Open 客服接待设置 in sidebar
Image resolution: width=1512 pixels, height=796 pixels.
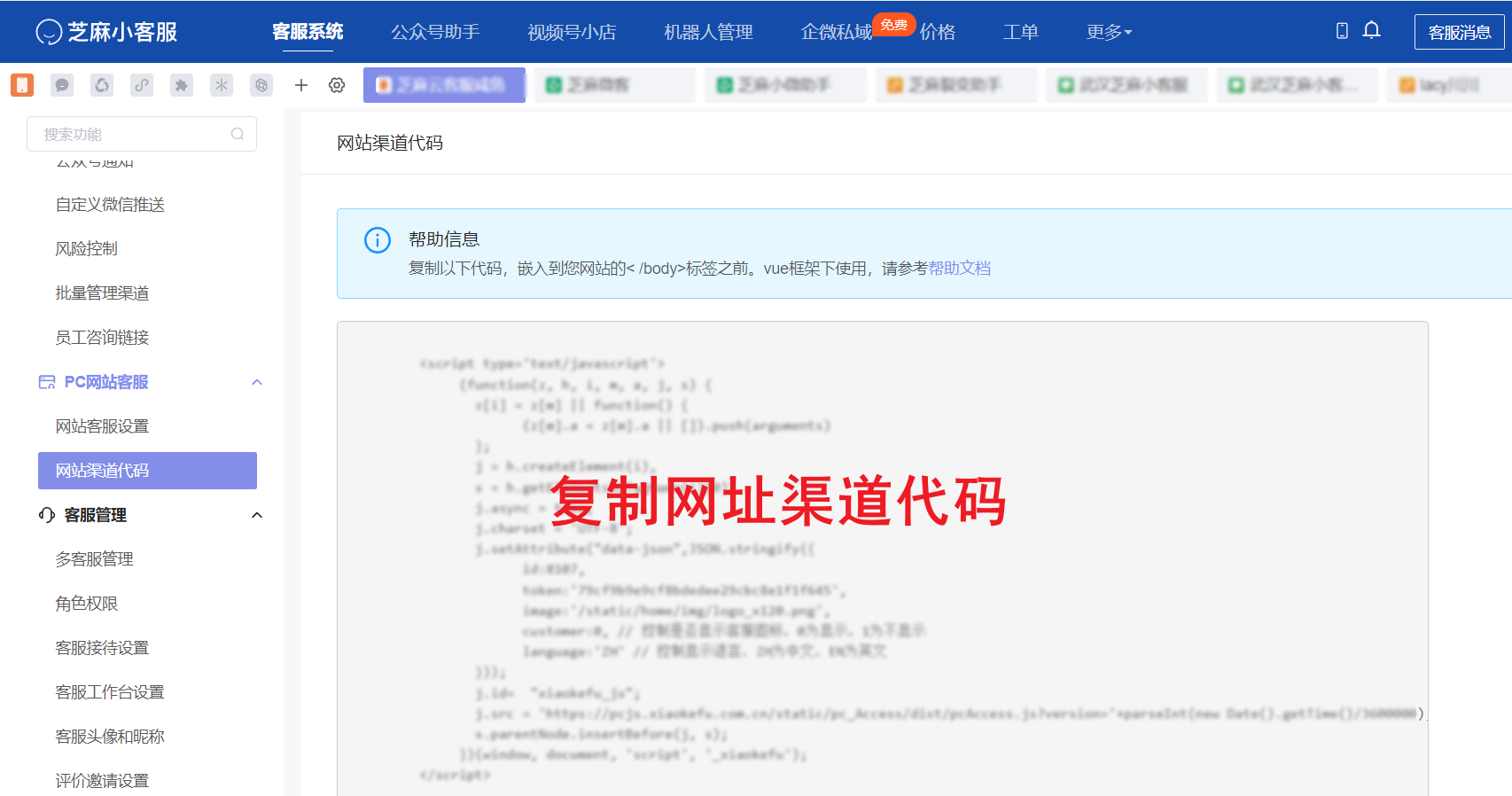tap(102, 648)
